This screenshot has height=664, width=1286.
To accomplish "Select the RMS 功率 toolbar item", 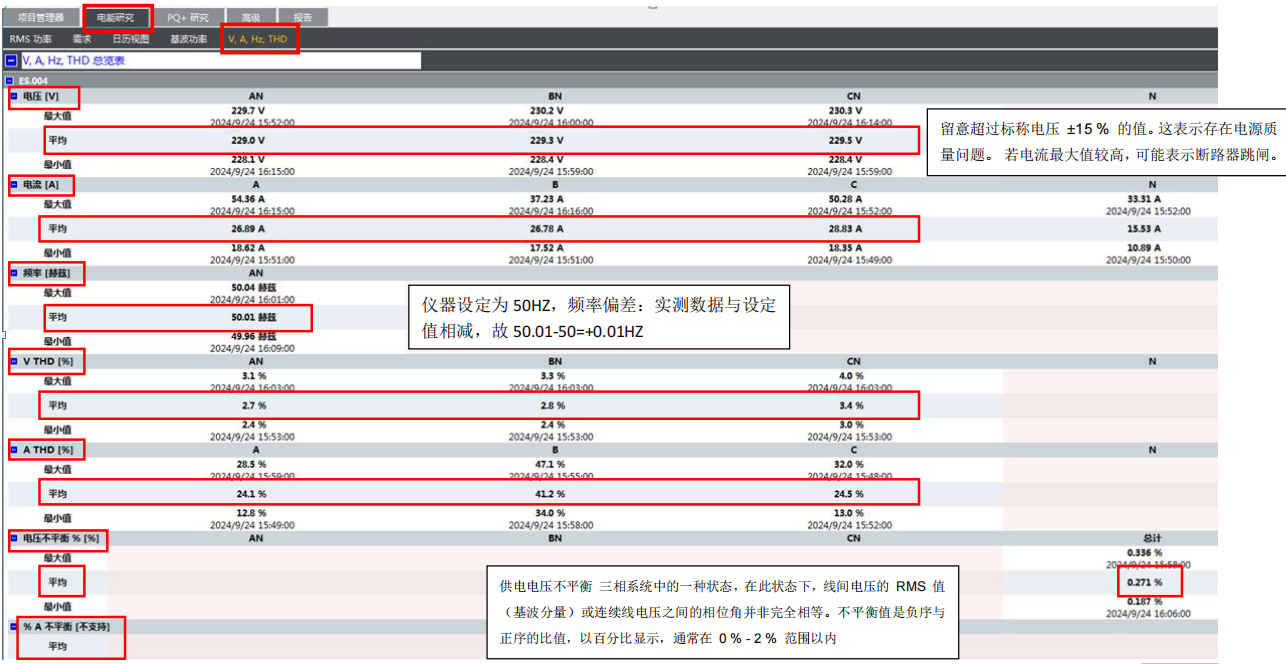I will (x=31, y=38).
